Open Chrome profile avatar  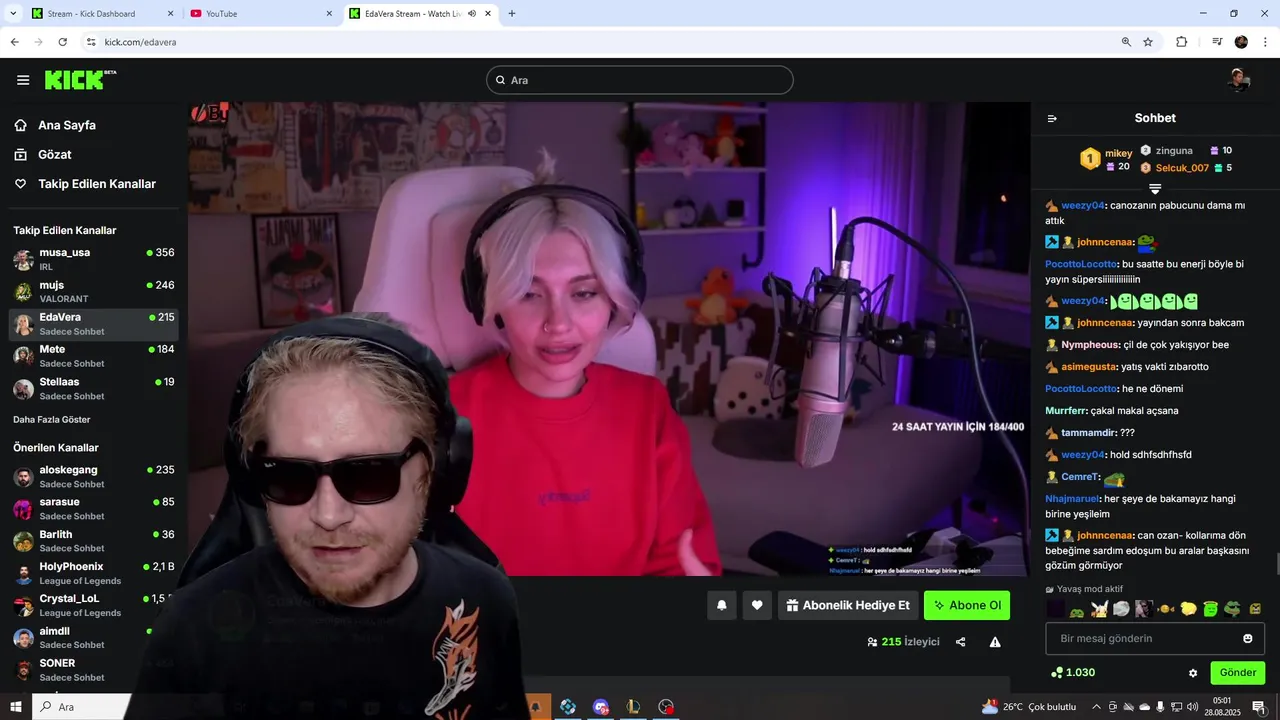(1241, 42)
